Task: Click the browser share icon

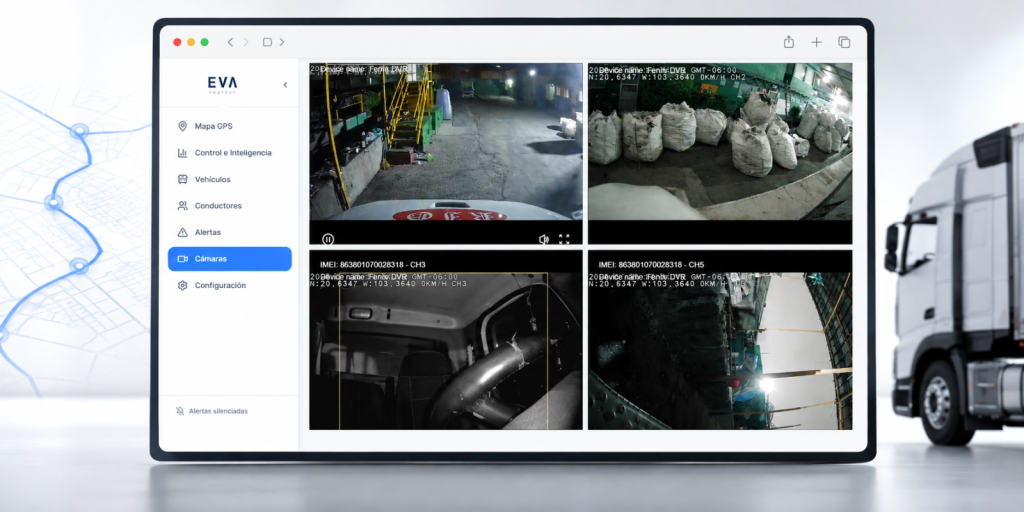Action: (789, 42)
